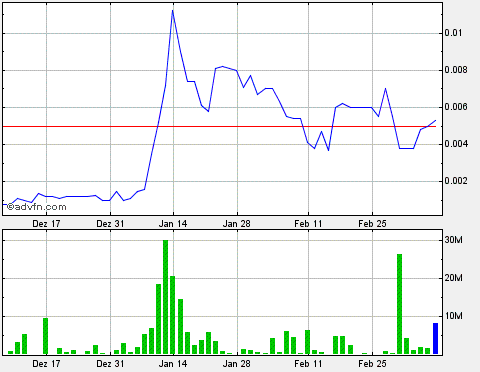Select 'Dez 31' date under the price chart
The image size is (480, 372).
(110, 224)
